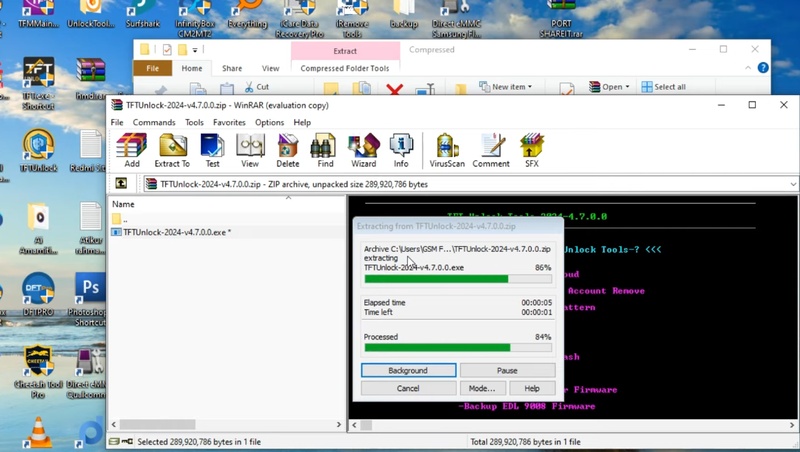Open the Commands menu
The image size is (800, 452).
tap(154, 122)
